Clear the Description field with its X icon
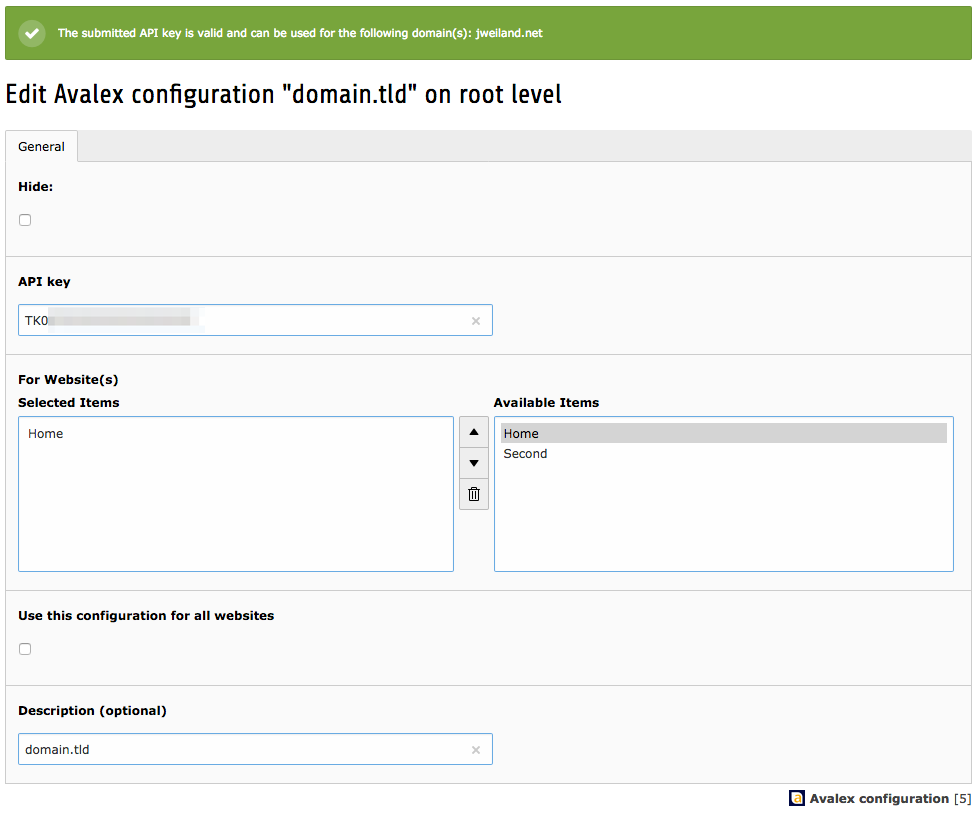Image resolution: width=978 pixels, height=814 pixels. [x=475, y=750]
